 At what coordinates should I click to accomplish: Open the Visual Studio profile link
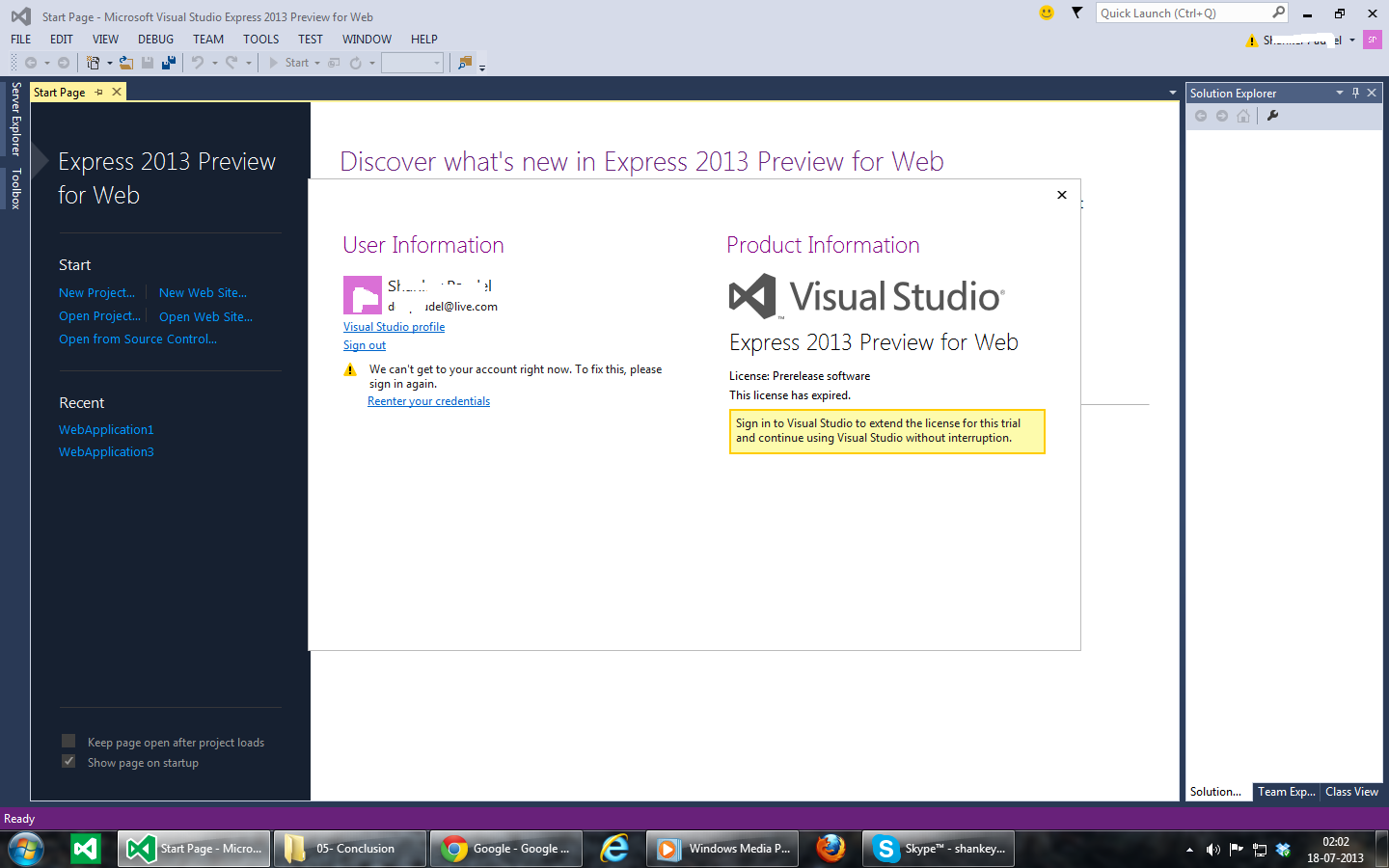click(x=394, y=327)
